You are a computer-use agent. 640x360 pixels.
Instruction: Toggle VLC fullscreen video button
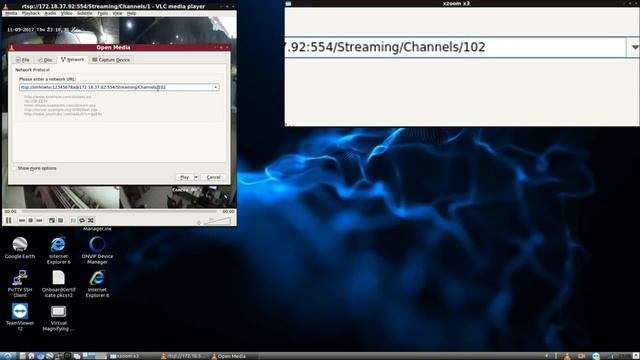tap(52, 220)
